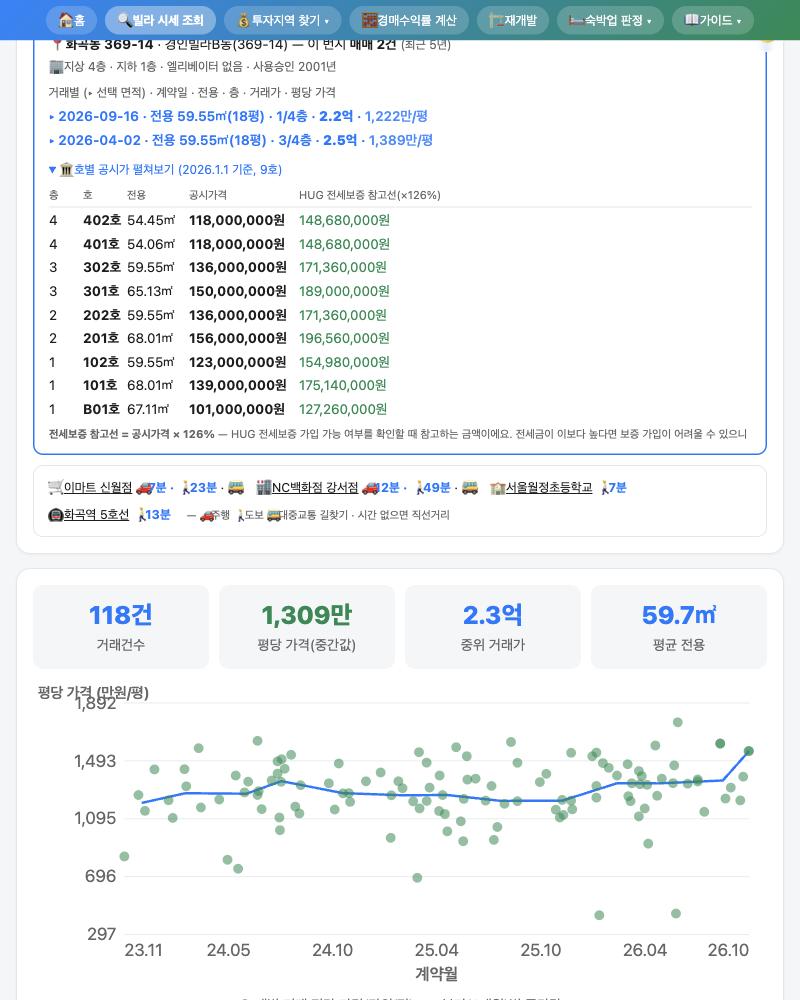The height and width of the screenshot is (1000, 800).
Task: Click the 26.04 axis label
Action: click(644, 950)
